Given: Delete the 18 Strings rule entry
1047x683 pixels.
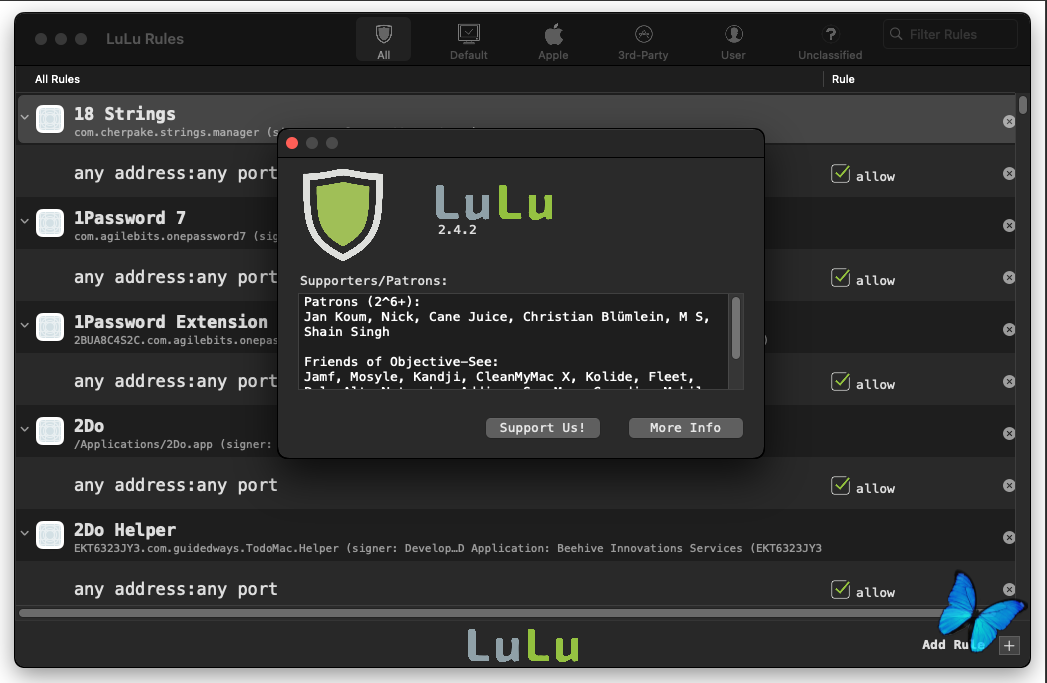Looking at the screenshot, I should coord(1009,122).
